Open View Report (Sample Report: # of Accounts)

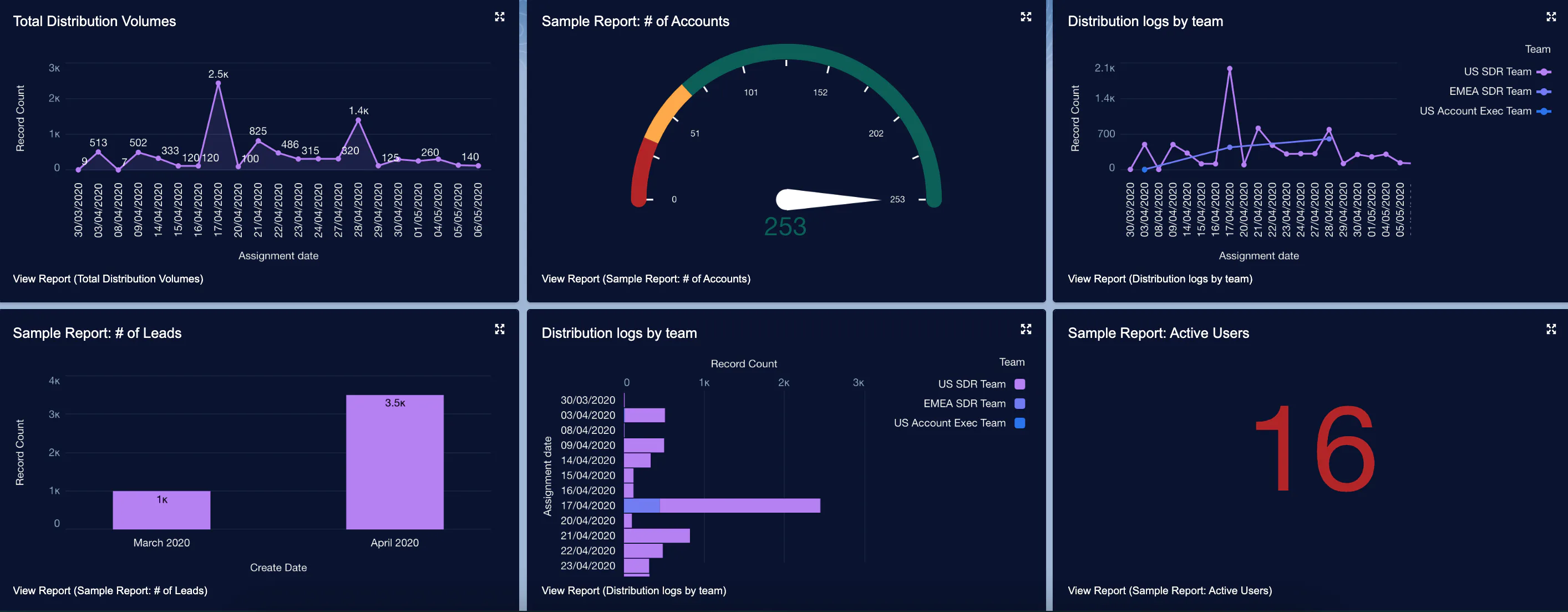[x=646, y=279]
